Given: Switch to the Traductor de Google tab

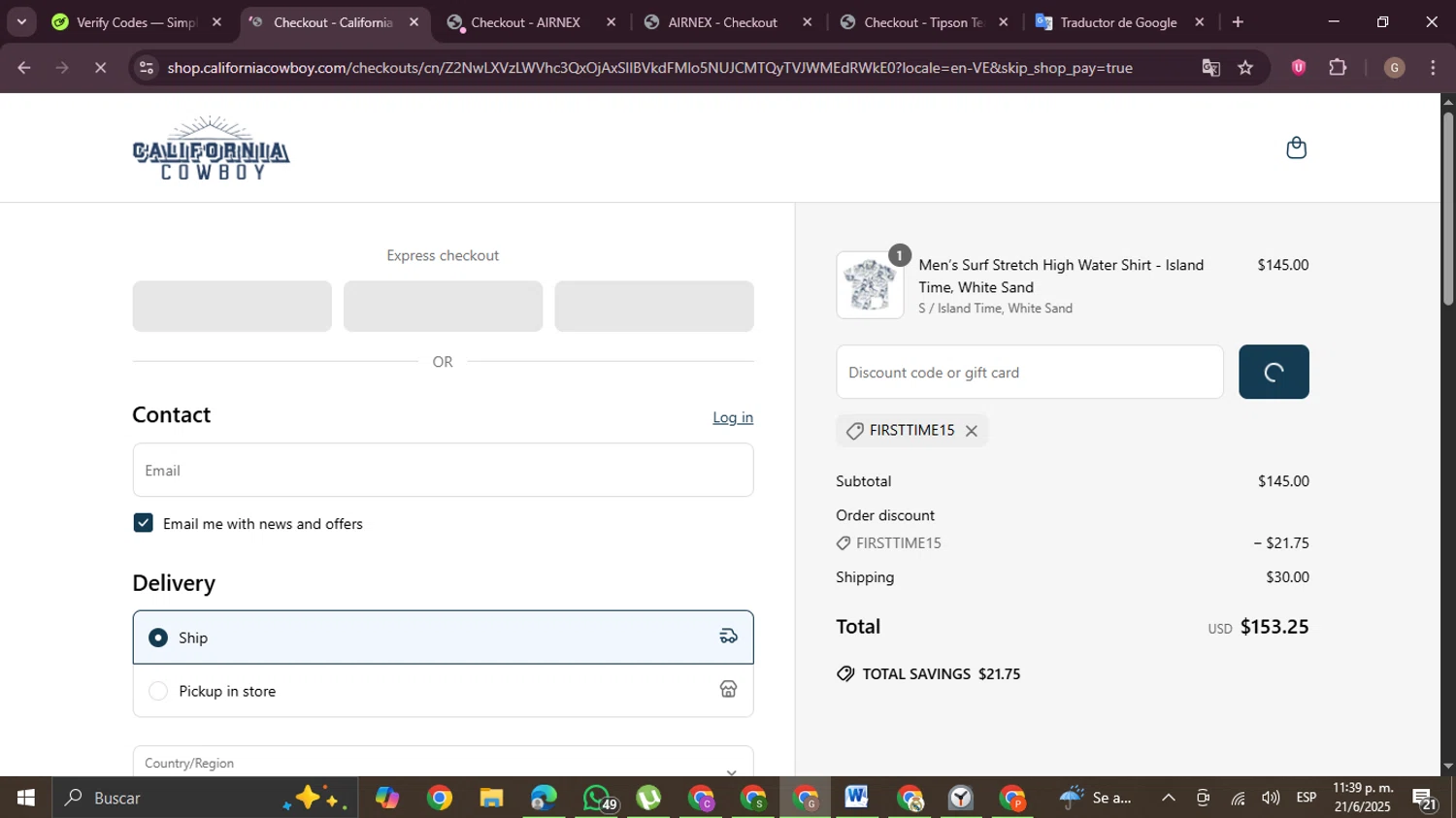Looking at the screenshot, I should coord(1118,22).
